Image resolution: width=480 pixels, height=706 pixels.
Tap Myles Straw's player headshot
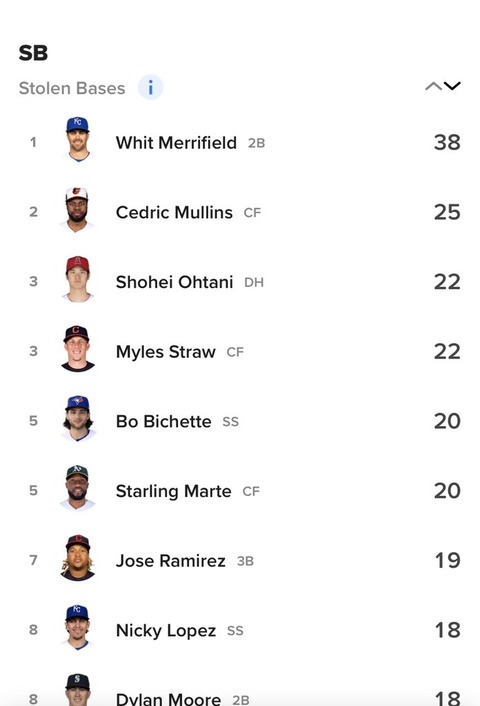pyautogui.click(x=77, y=348)
